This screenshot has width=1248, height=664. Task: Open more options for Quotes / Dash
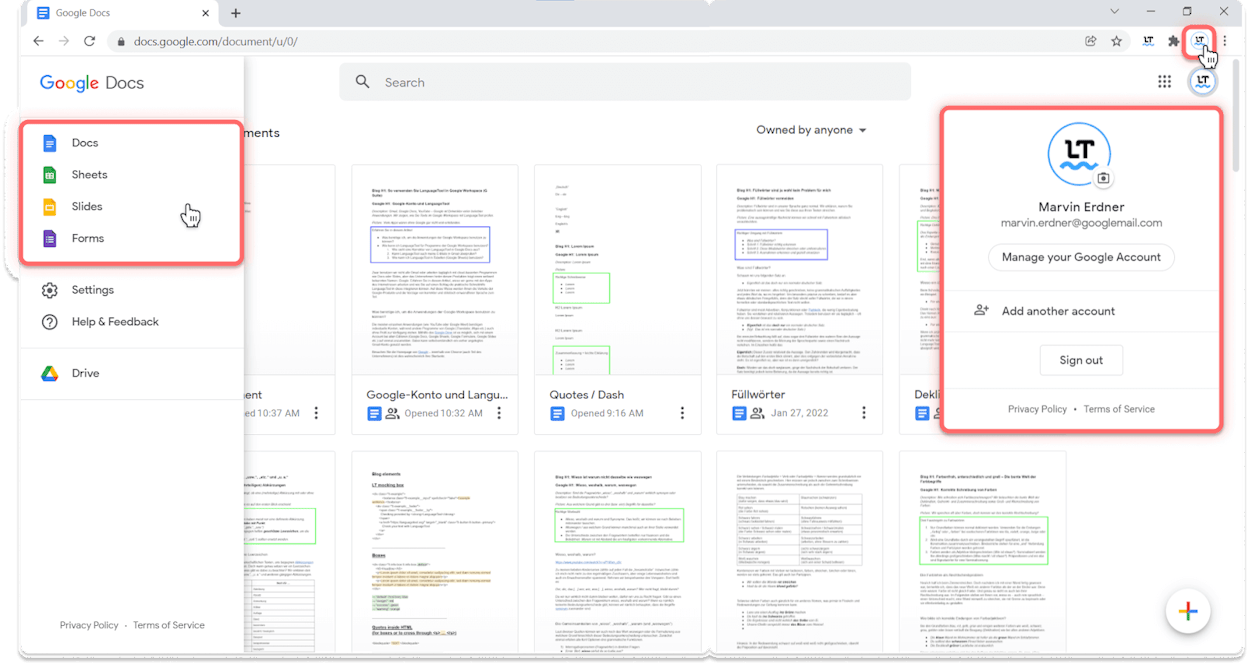pyautogui.click(x=682, y=413)
